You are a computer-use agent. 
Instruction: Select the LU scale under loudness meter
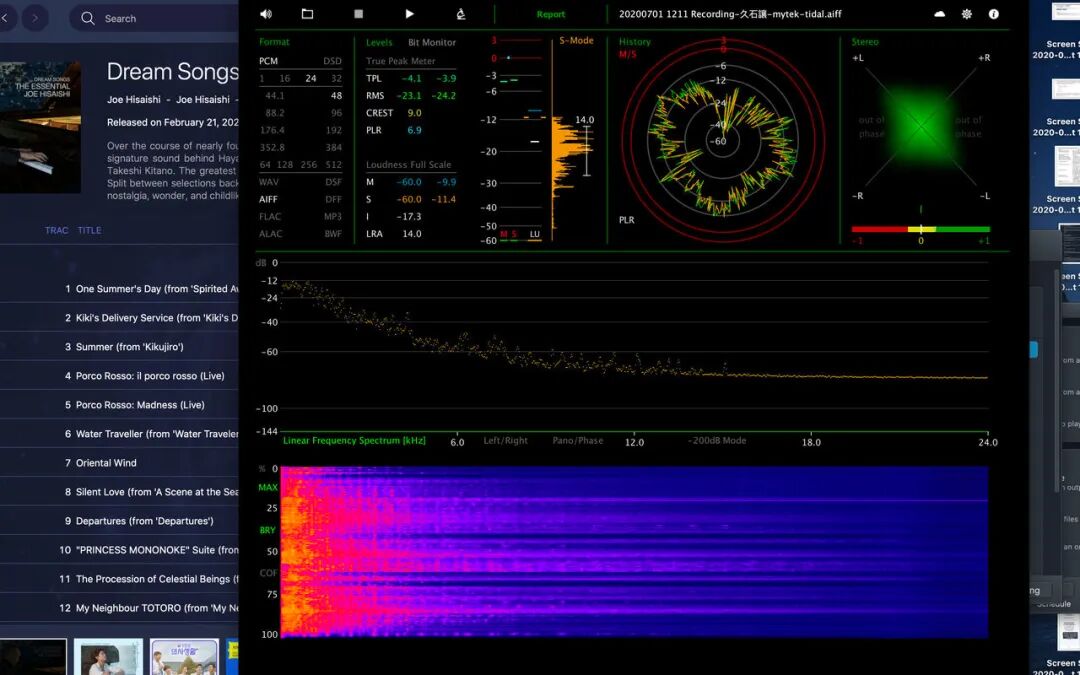pyautogui.click(x=535, y=234)
